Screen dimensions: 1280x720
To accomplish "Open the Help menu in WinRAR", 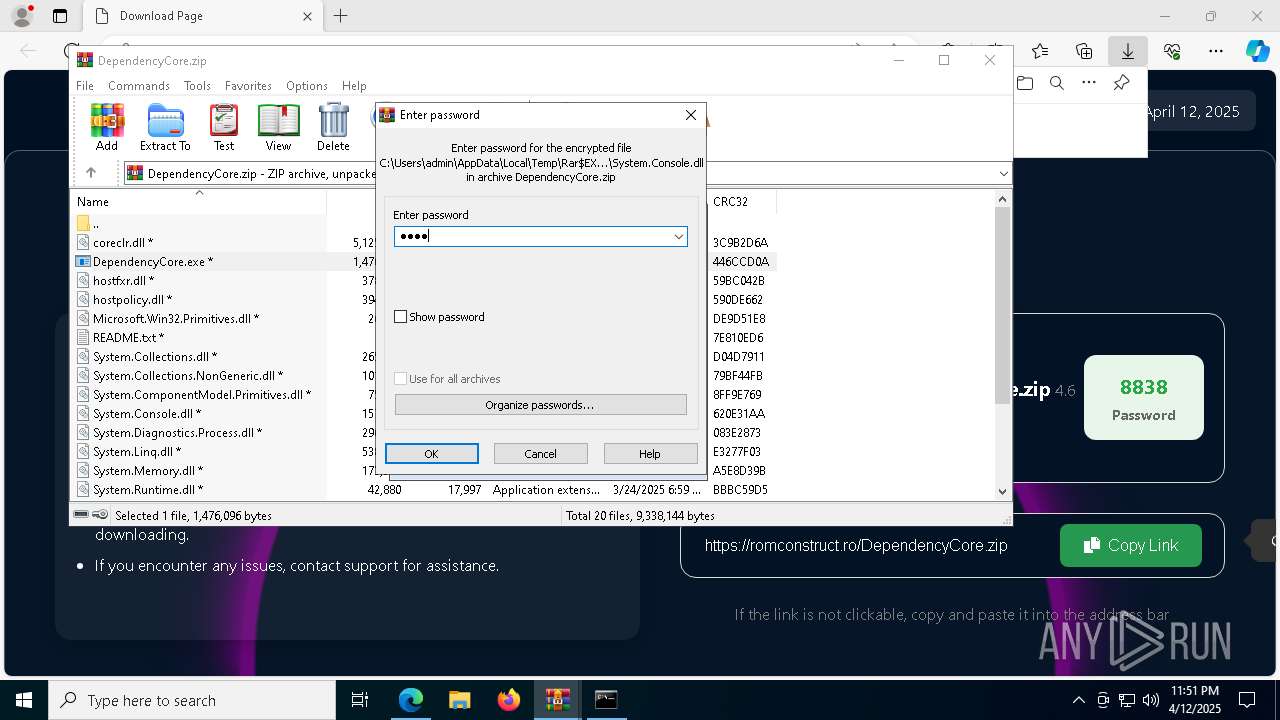I will click(x=354, y=86).
